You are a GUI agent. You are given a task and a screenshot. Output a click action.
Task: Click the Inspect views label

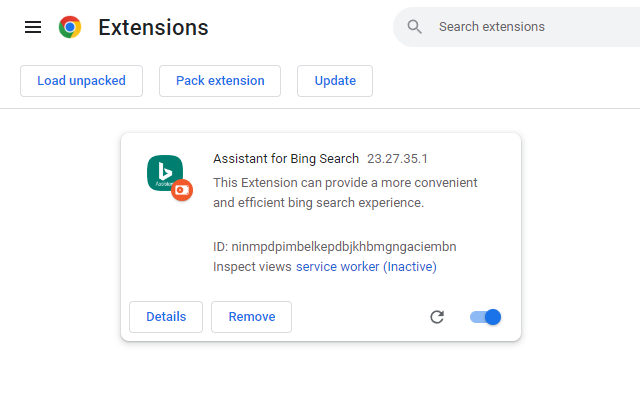point(252,267)
